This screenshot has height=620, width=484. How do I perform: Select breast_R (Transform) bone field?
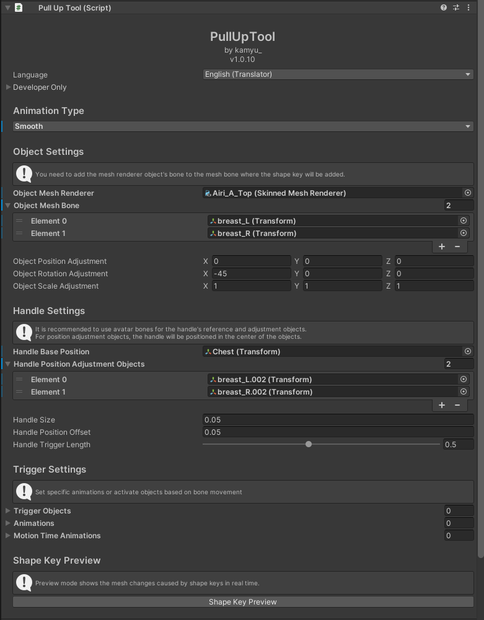pos(333,233)
